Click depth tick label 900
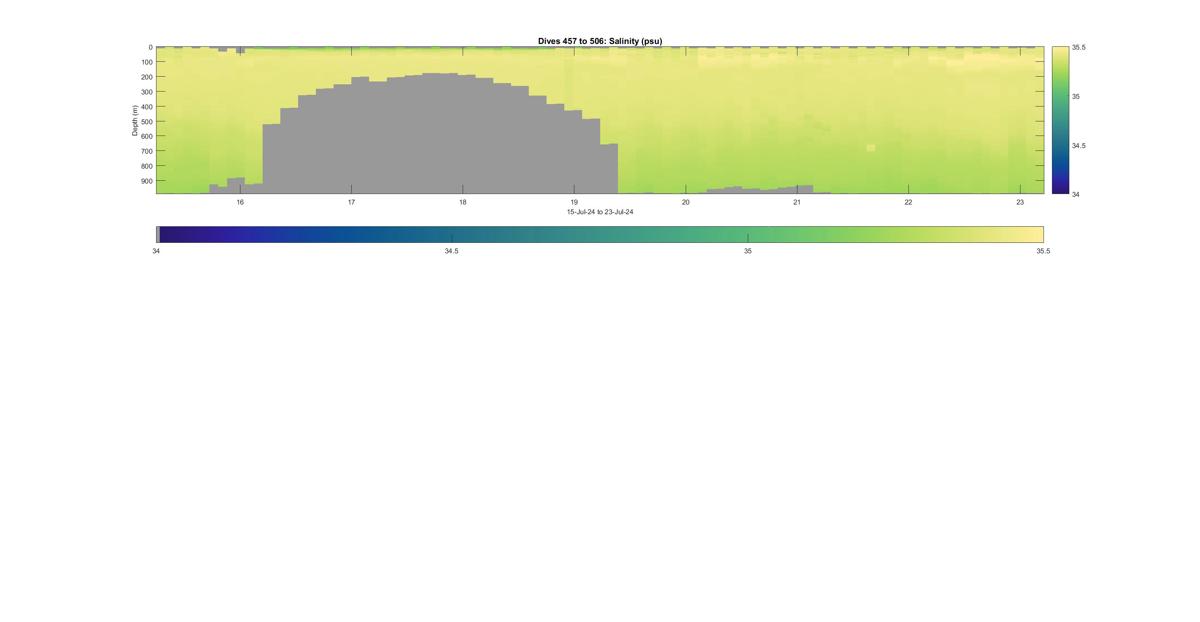 point(146,182)
